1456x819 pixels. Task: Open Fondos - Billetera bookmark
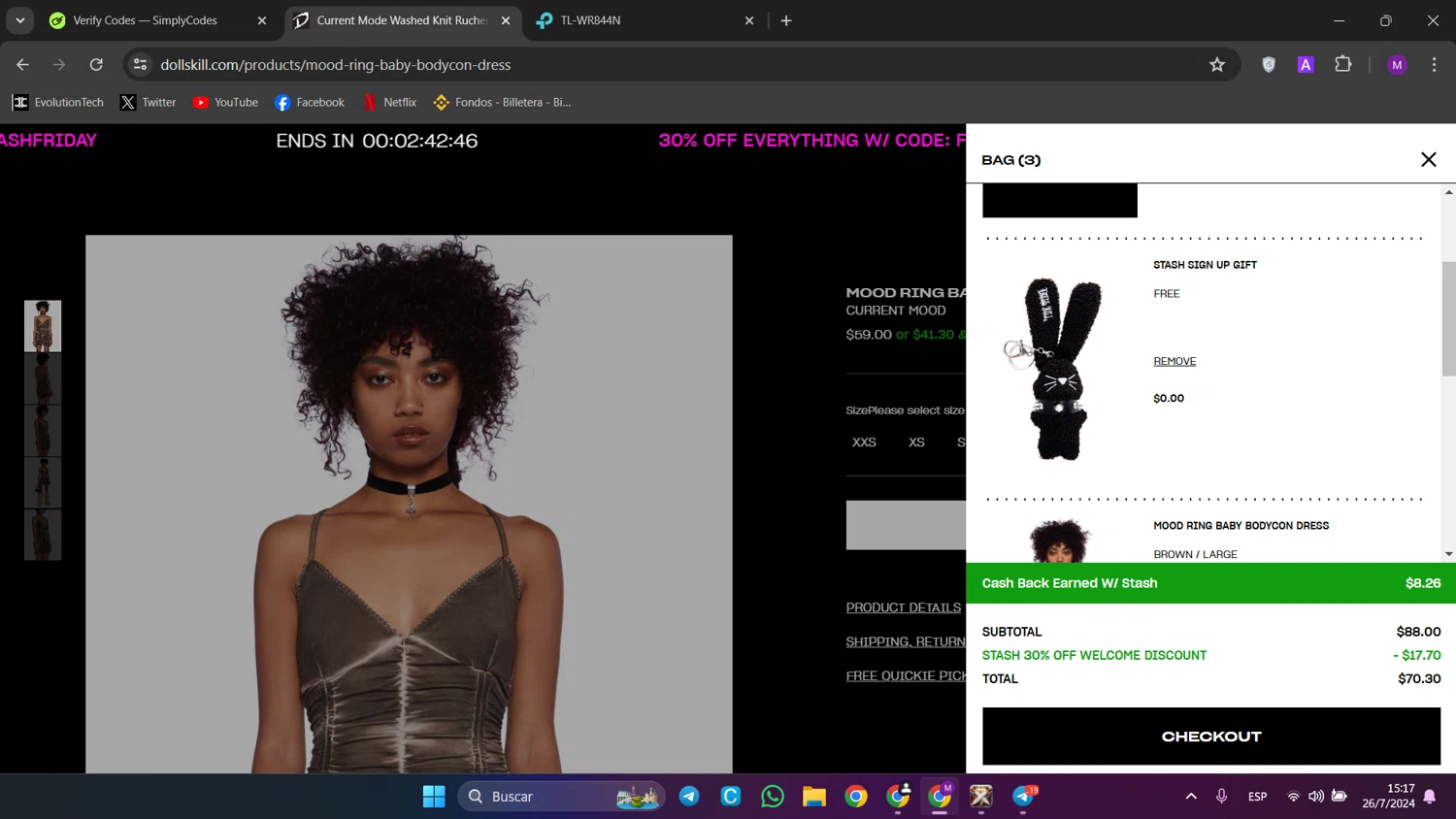(x=502, y=102)
